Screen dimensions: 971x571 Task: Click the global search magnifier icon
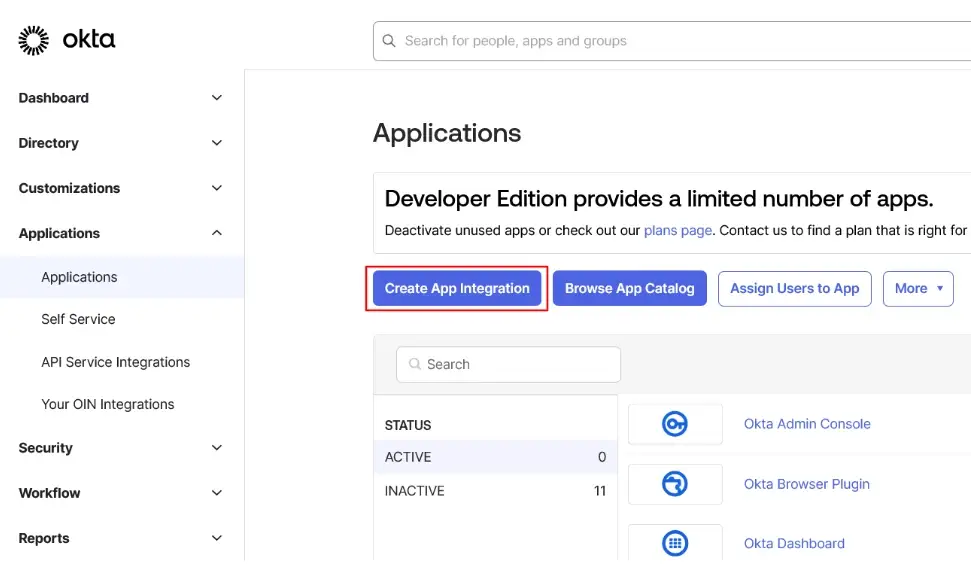(389, 41)
